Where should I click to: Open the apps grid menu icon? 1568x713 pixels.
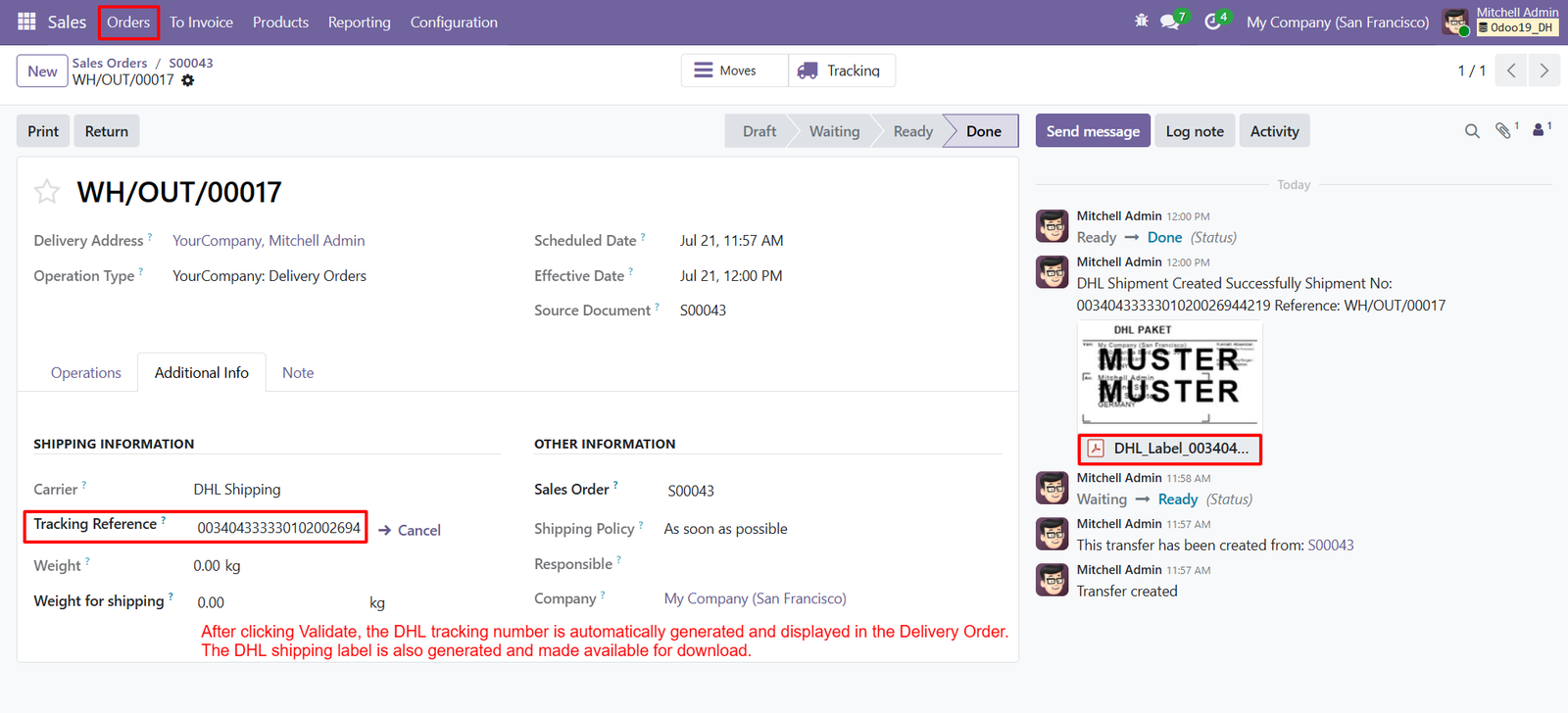pos(26,22)
